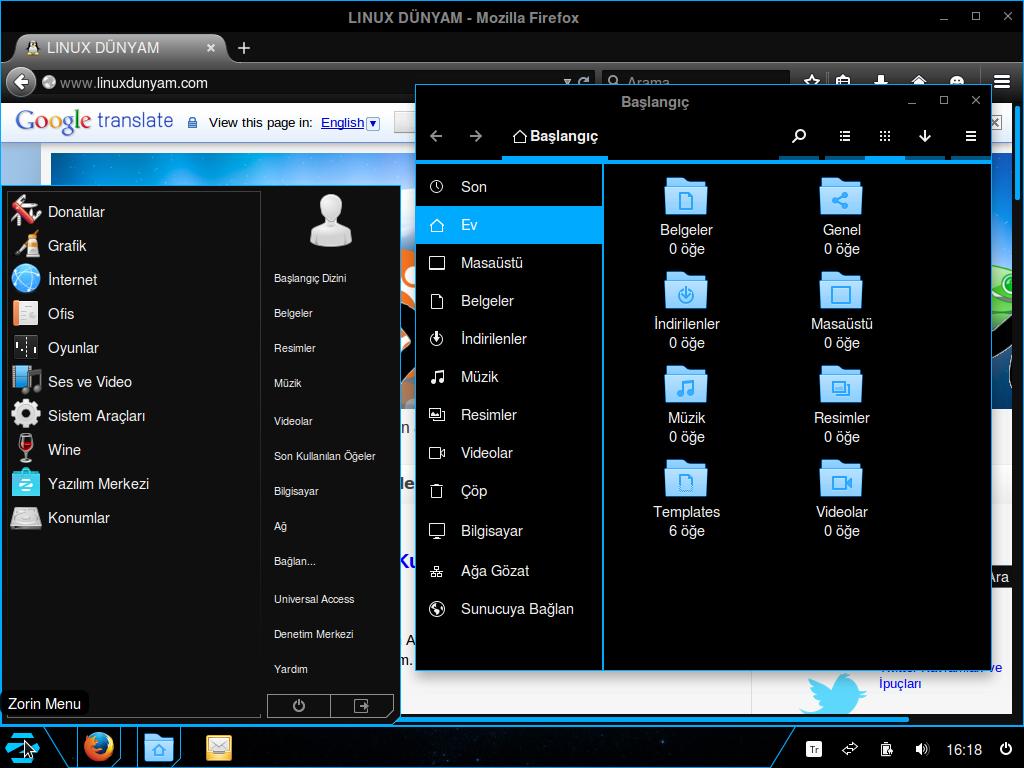Click the shutdown icon in Zorin menu
1024x768 pixels.
click(x=298, y=705)
